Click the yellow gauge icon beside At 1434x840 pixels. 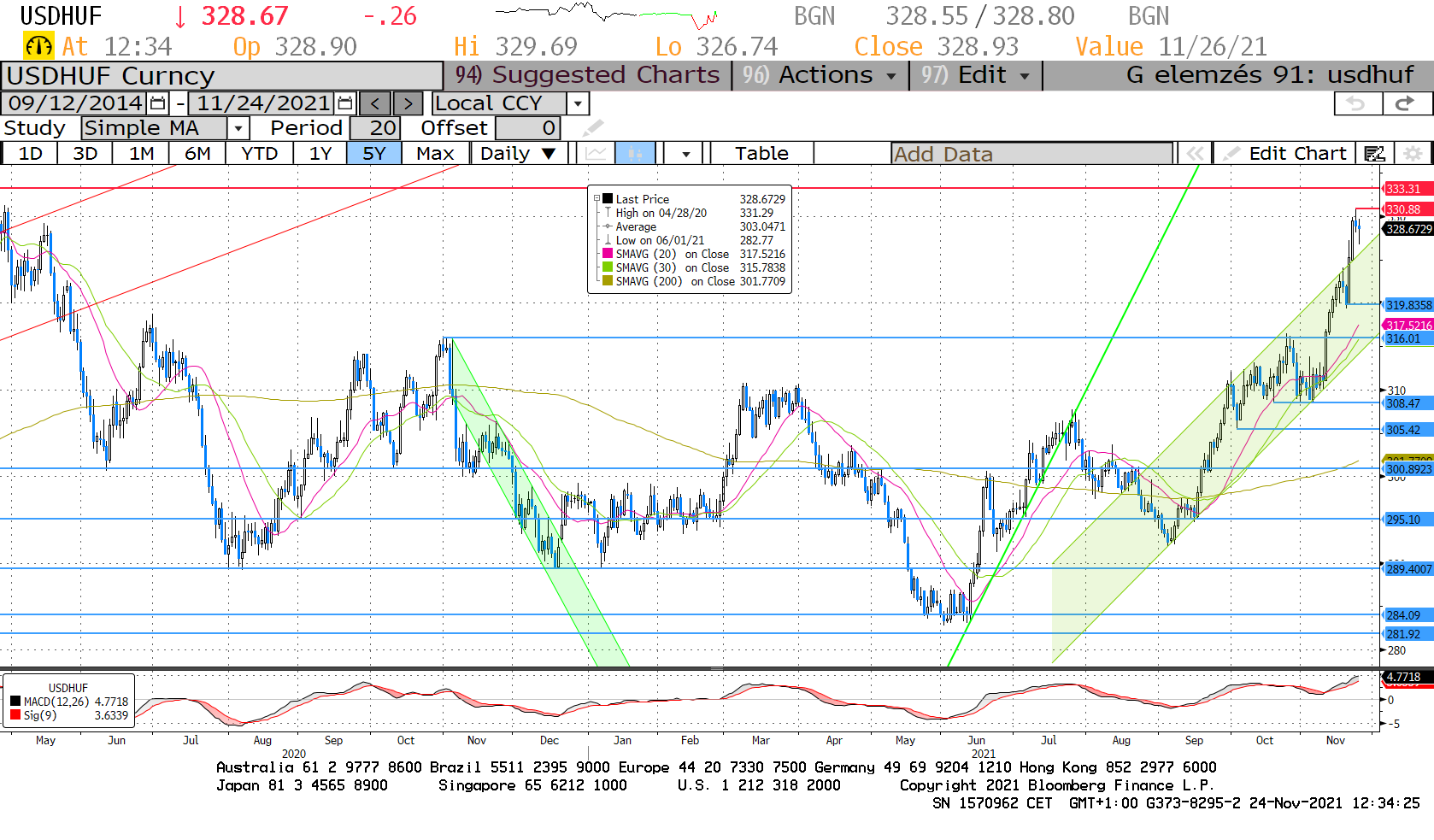point(38,46)
